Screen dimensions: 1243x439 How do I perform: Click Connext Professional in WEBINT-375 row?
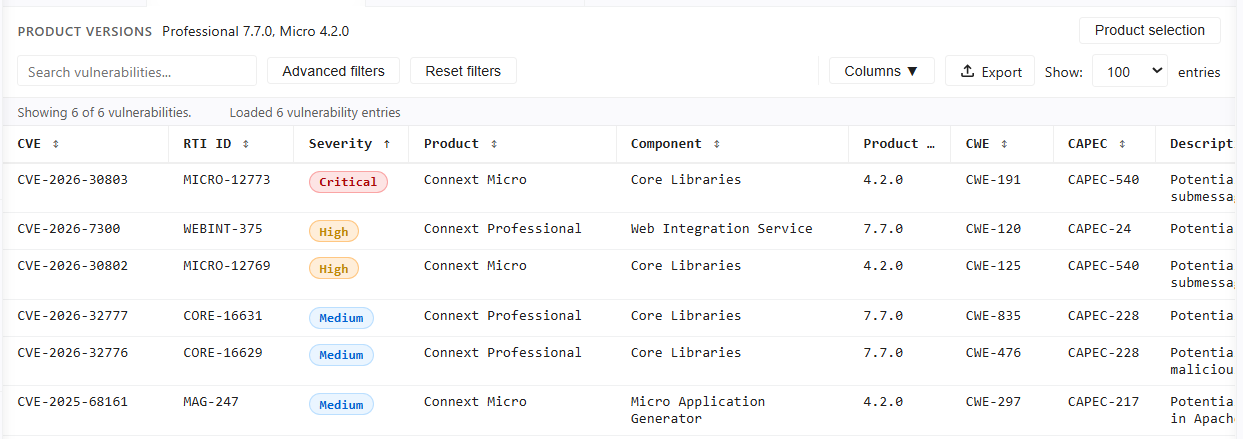[503, 228]
